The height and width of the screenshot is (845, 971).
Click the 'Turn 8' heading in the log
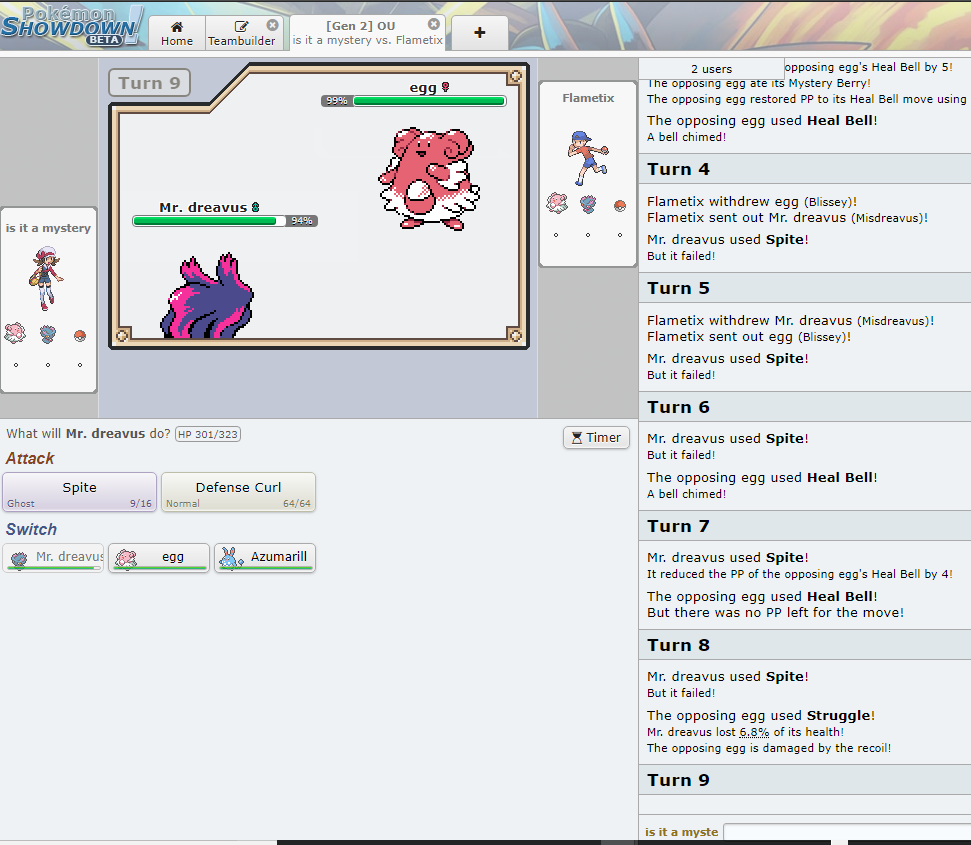pos(678,644)
